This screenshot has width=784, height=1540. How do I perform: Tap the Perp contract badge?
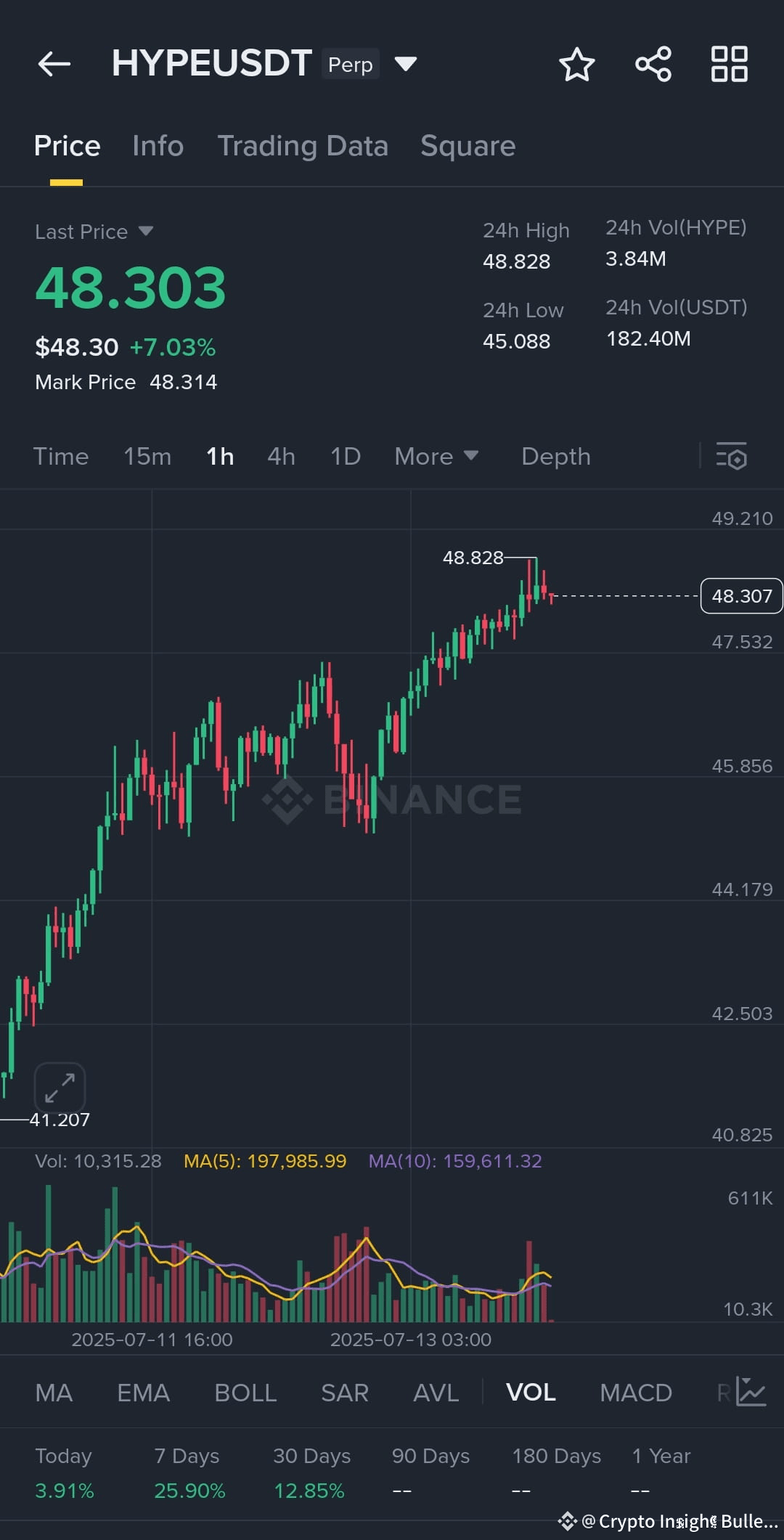tap(351, 65)
